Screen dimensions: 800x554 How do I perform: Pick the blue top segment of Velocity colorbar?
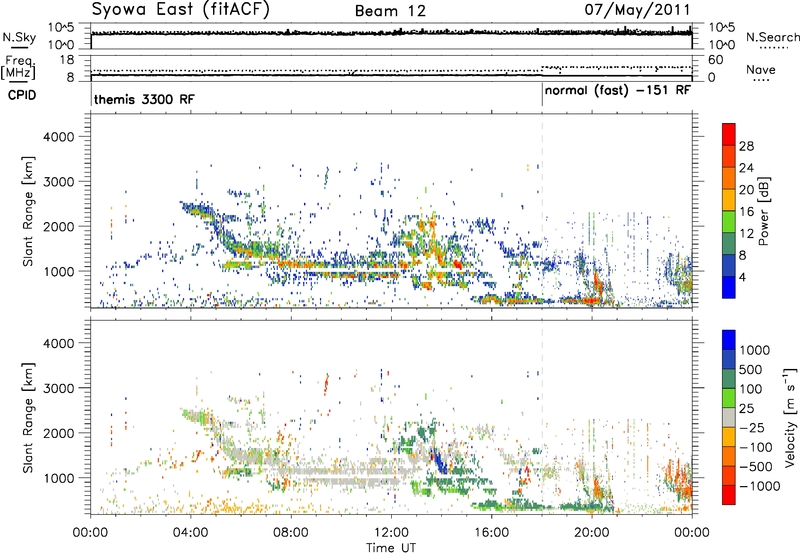click(729, 340)
